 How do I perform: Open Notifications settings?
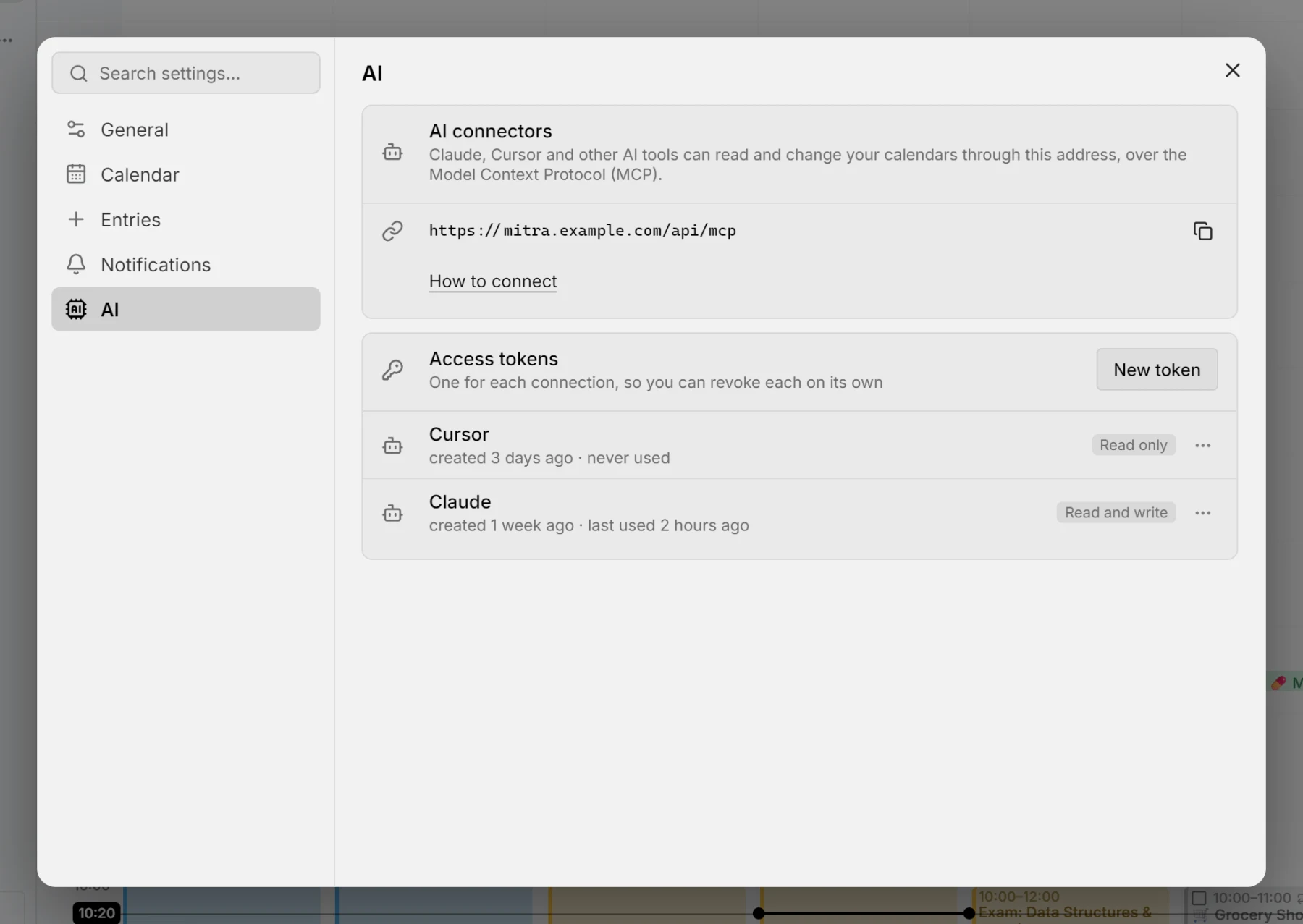(186, 264)
